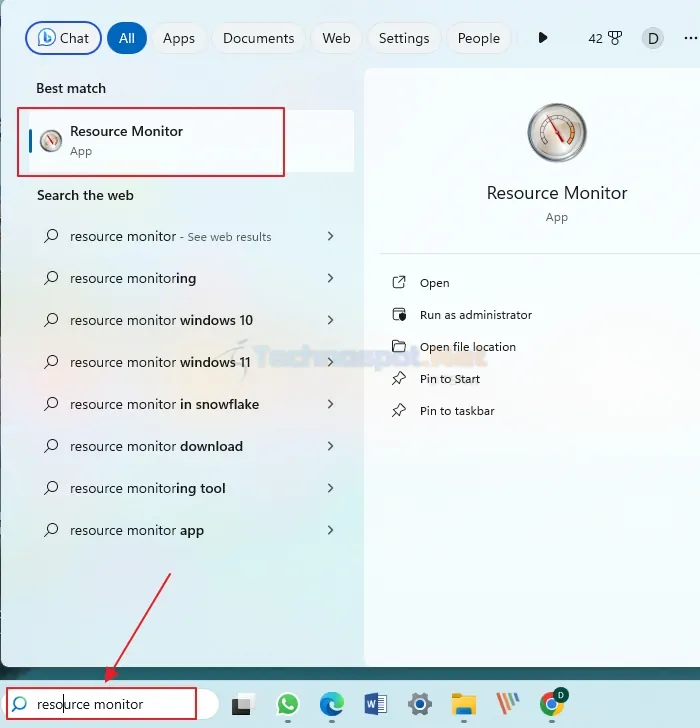This screenshot has height=728, width=700.
Task: Open WhatsApp from the taskbar
Action: (x=287, y=704)
